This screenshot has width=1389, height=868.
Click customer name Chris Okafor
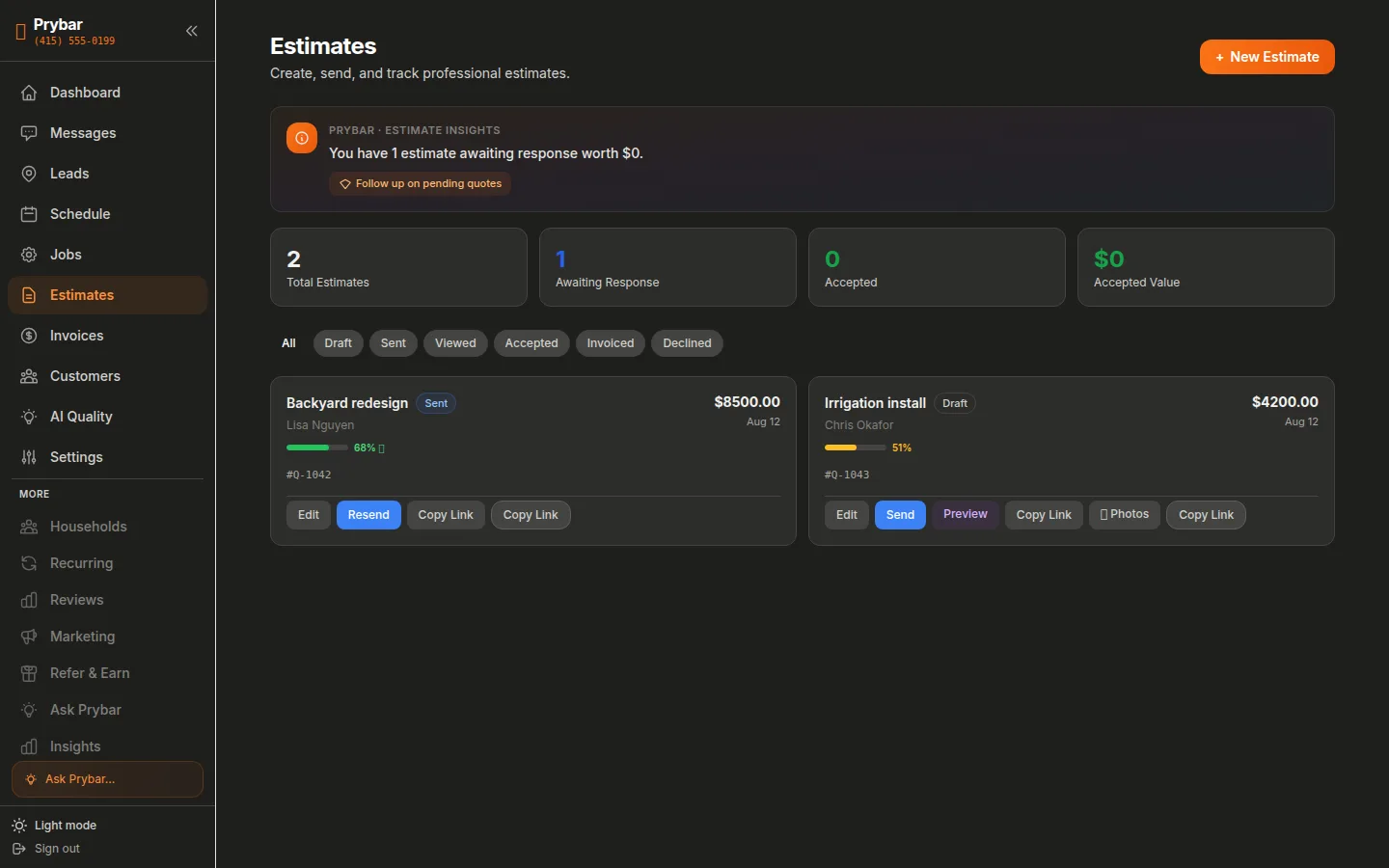click(x=858, y=425)
